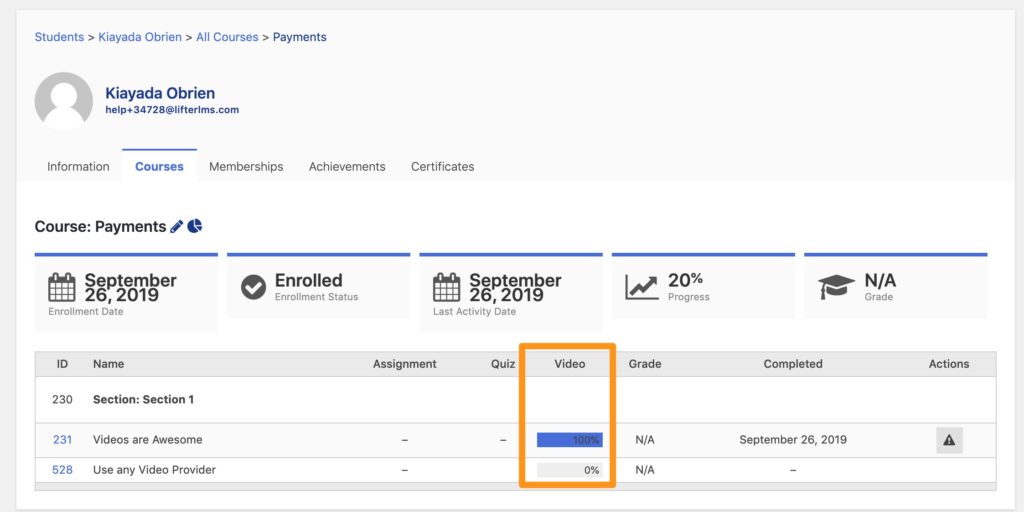Click the Last Activity Date September 26, 2019 value

coord(515,287)
